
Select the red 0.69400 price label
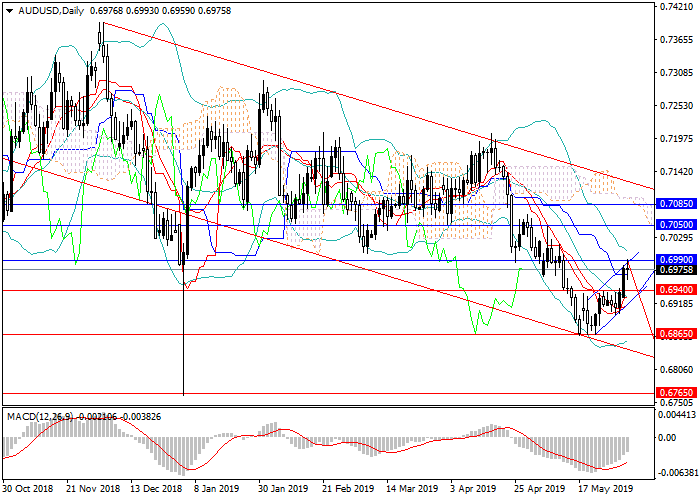tap(676, 290)
